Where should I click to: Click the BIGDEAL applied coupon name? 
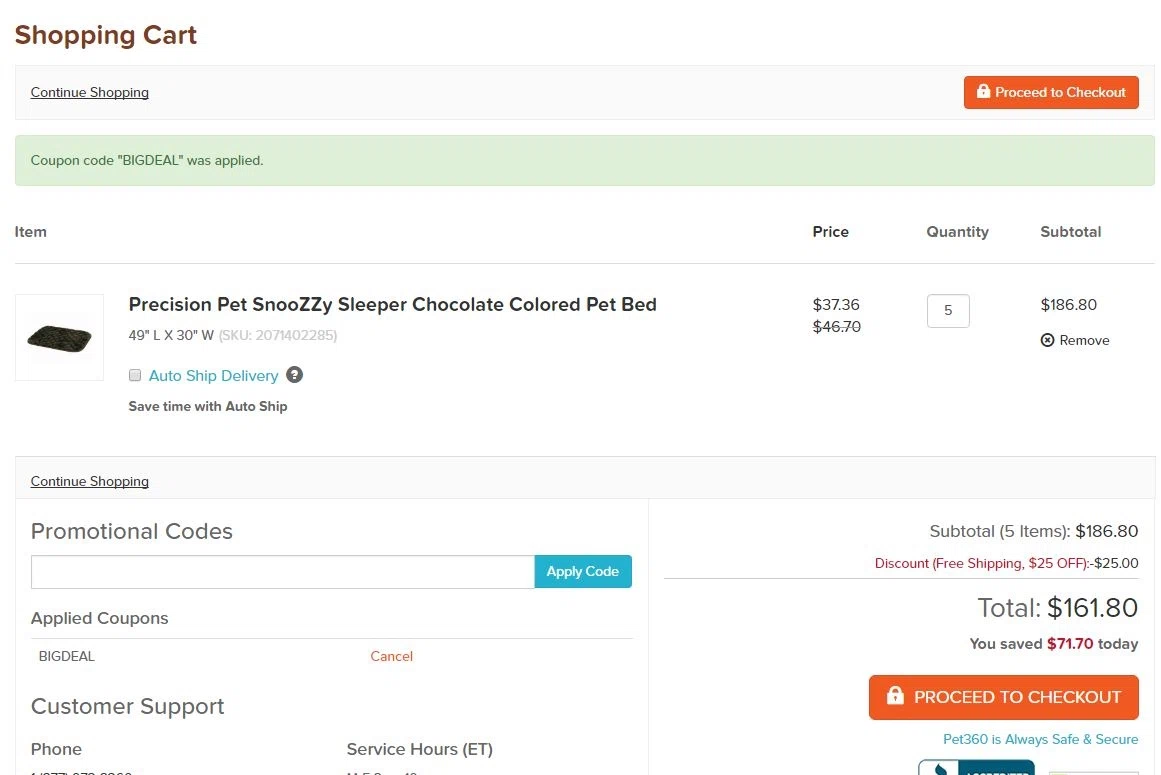point(67,656)
